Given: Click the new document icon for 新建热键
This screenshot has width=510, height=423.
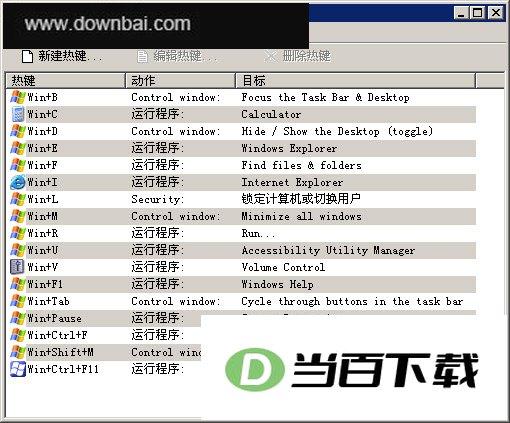Looking at the screenshot, I should 27,56.
